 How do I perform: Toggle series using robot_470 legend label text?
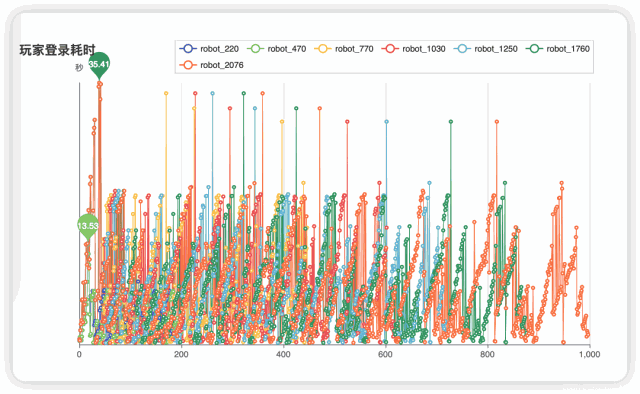pyautogui.click(x=287, y=49)
